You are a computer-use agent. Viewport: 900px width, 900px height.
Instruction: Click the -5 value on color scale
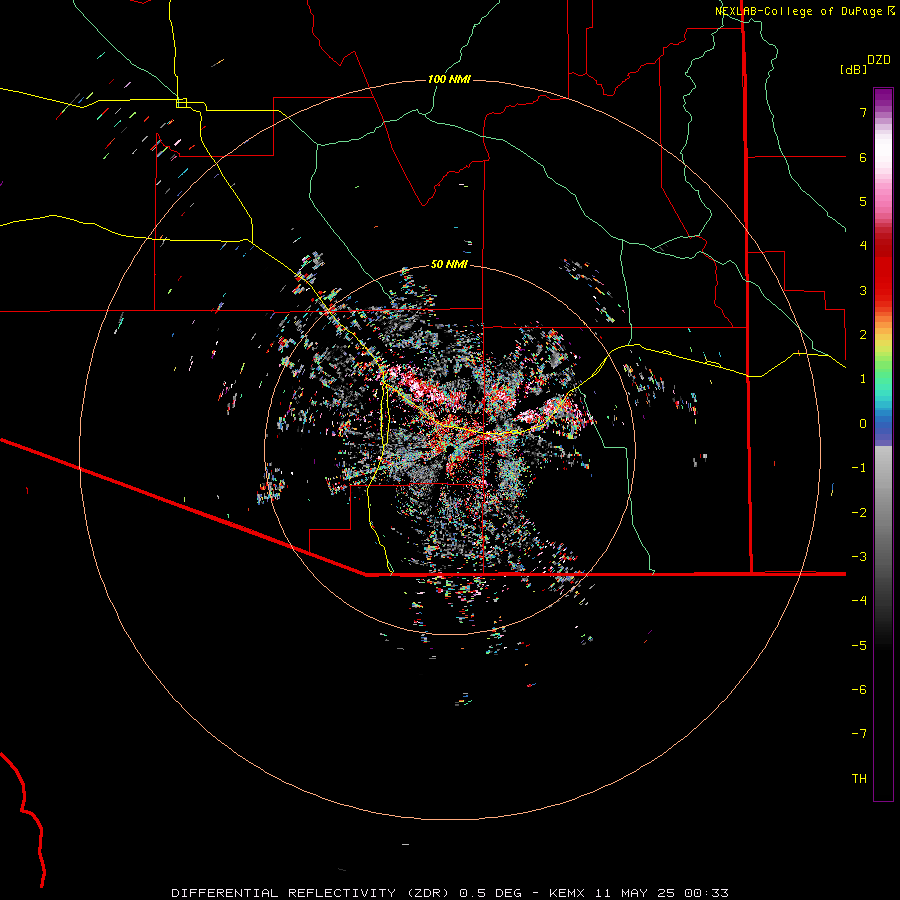(859, 646)
